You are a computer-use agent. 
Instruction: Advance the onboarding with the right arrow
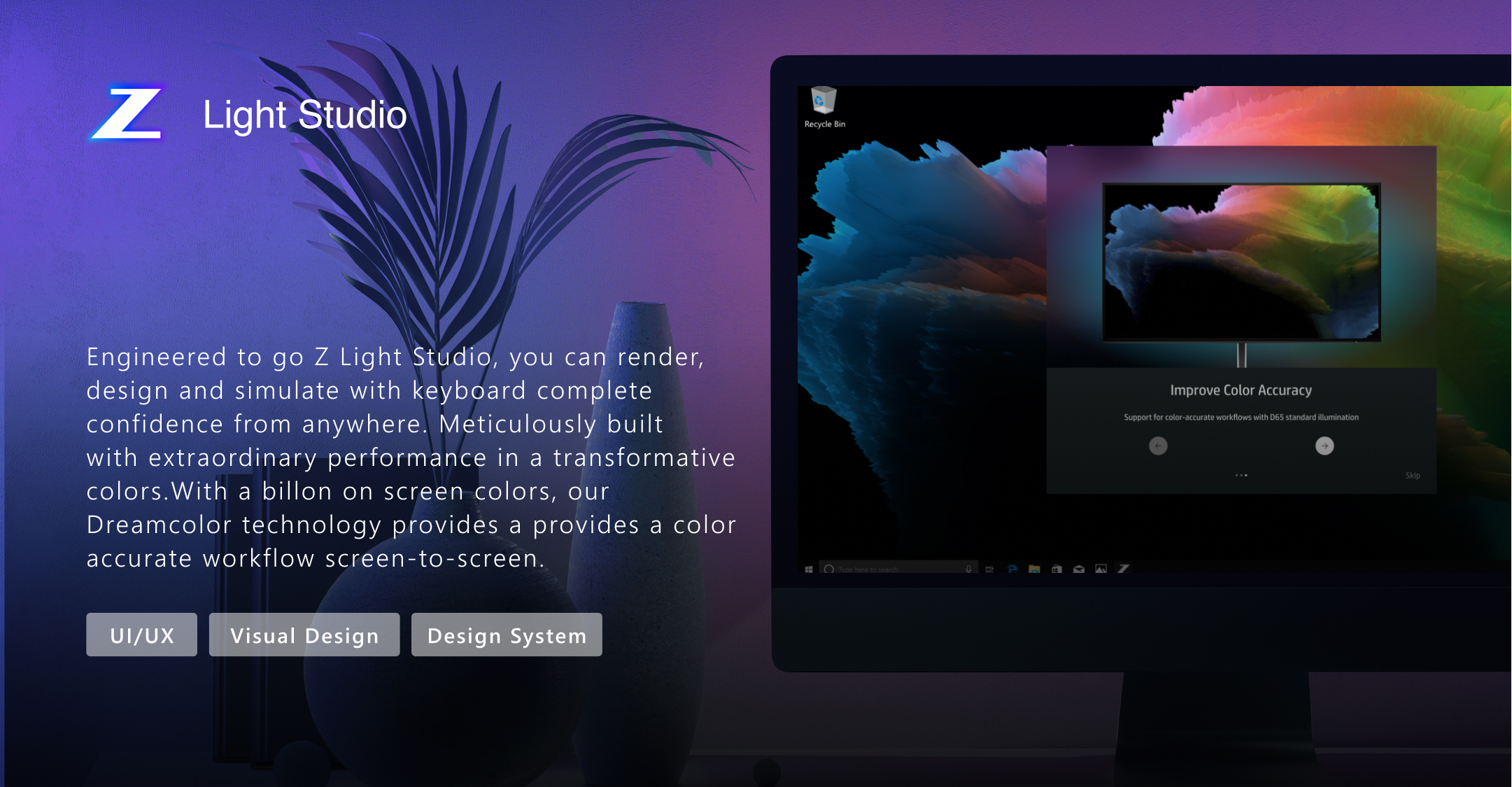[1324, 446]
